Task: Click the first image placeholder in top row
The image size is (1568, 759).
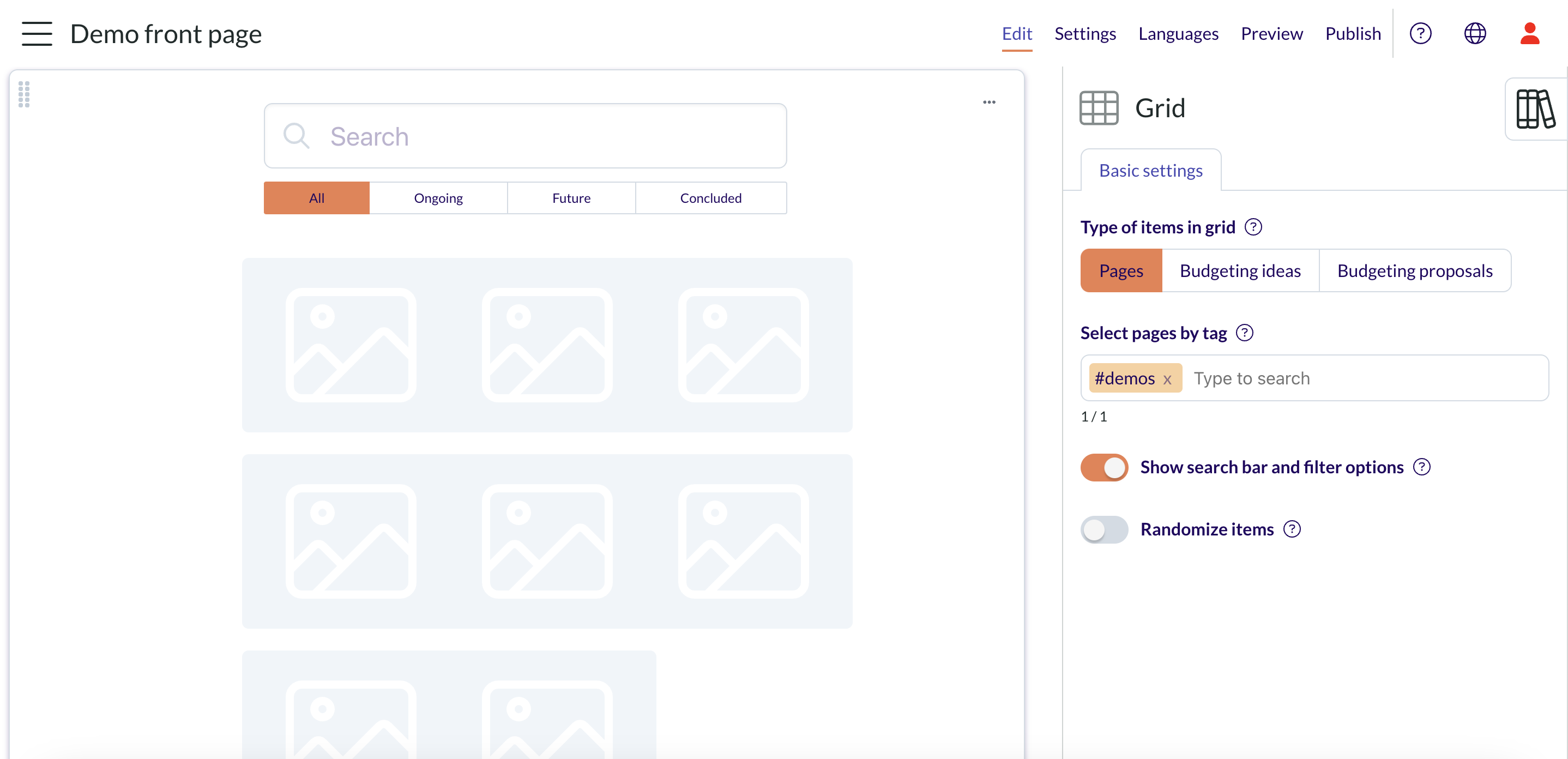Action: [351, 345]
